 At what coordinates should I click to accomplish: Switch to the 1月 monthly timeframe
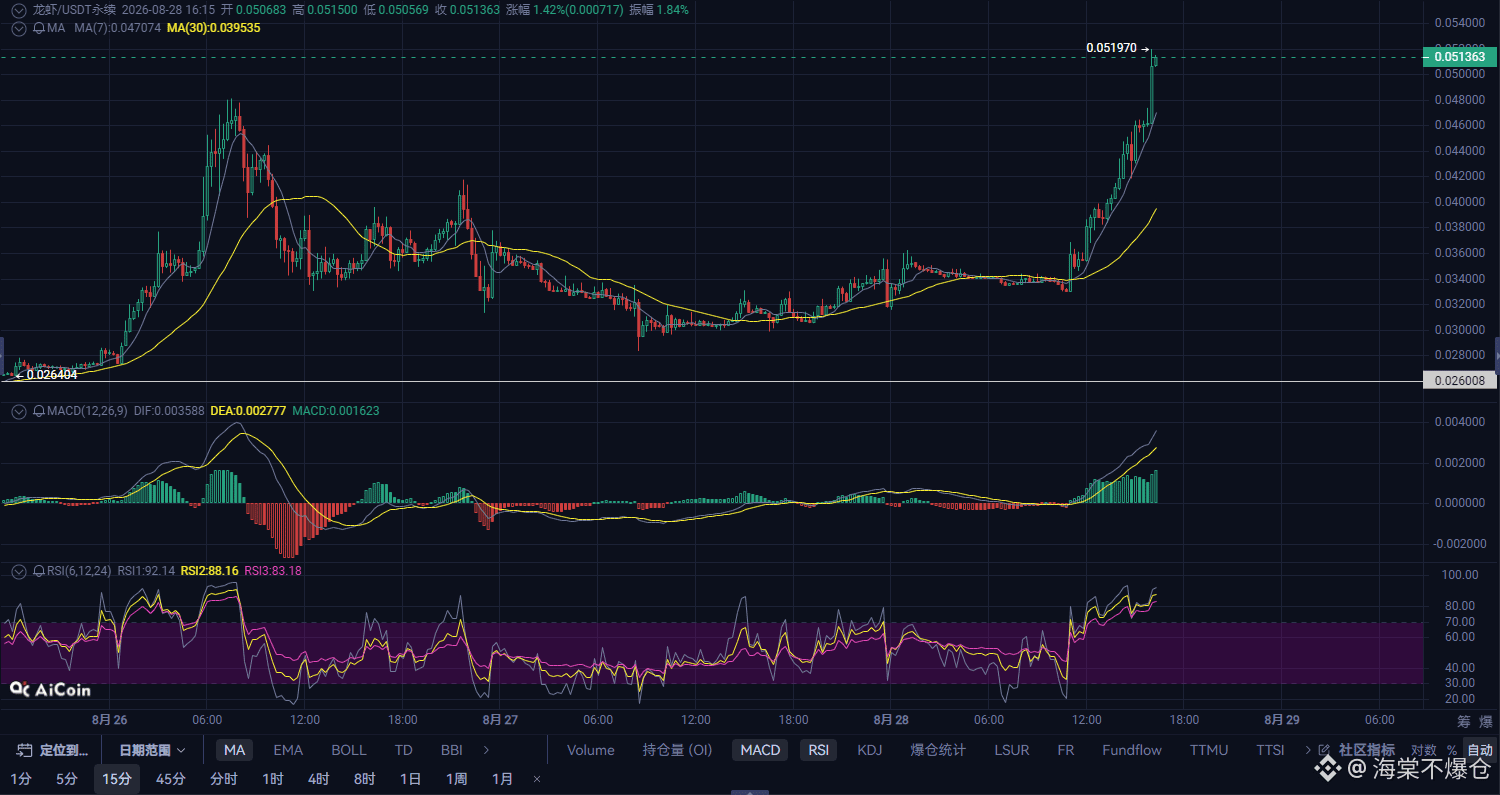coord(502,780)
